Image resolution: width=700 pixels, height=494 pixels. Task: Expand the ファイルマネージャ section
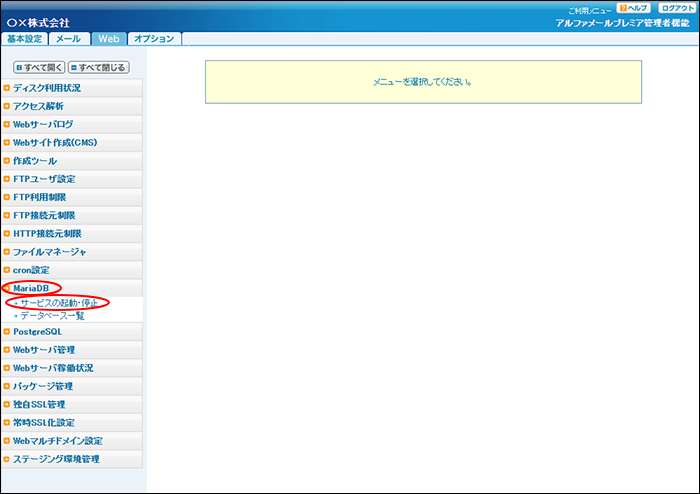tap(50, 252)
